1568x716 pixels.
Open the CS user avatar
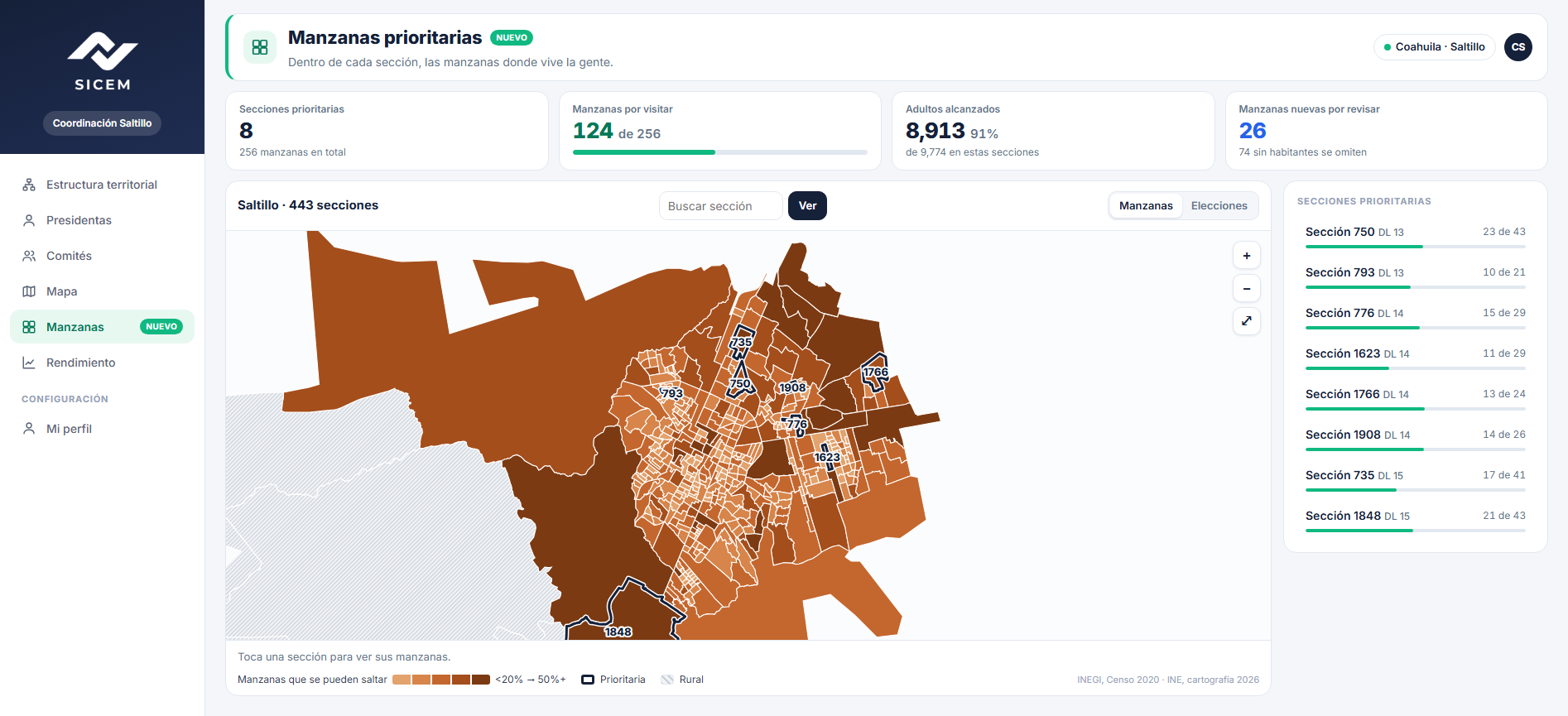(x=1518, y=47)
